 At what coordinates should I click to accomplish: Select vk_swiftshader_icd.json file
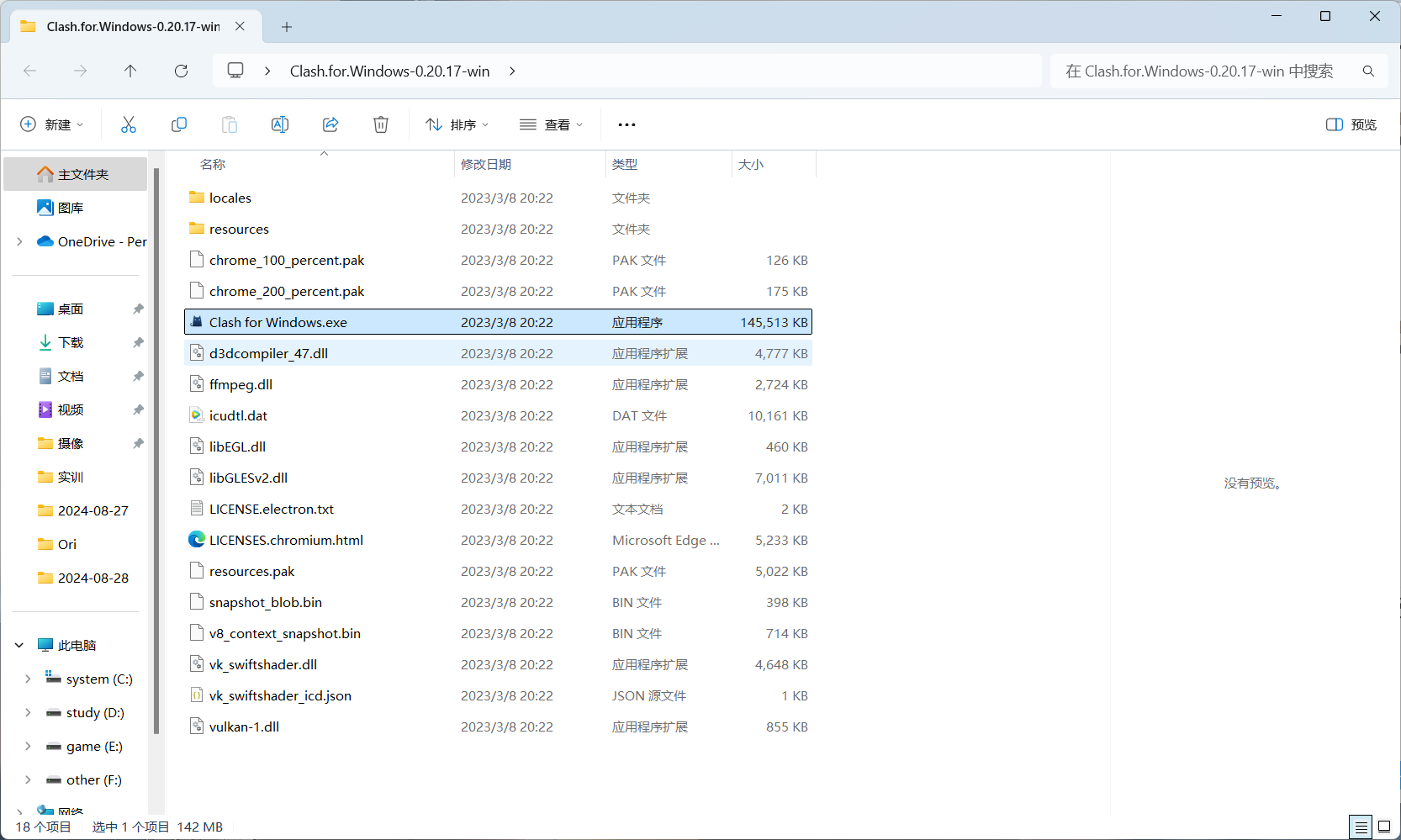(x=498, y=695)
